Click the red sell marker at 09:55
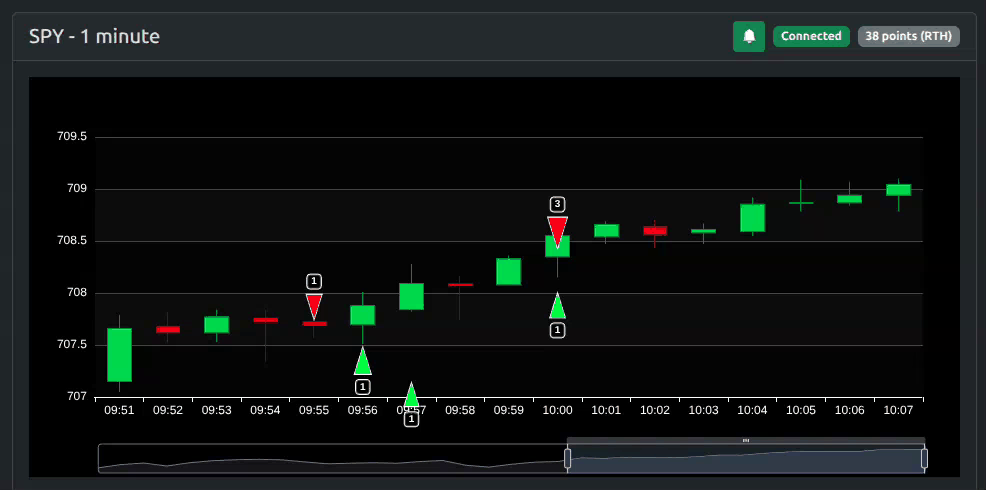The height and width of the screenshot is (490, 986). 314,306
